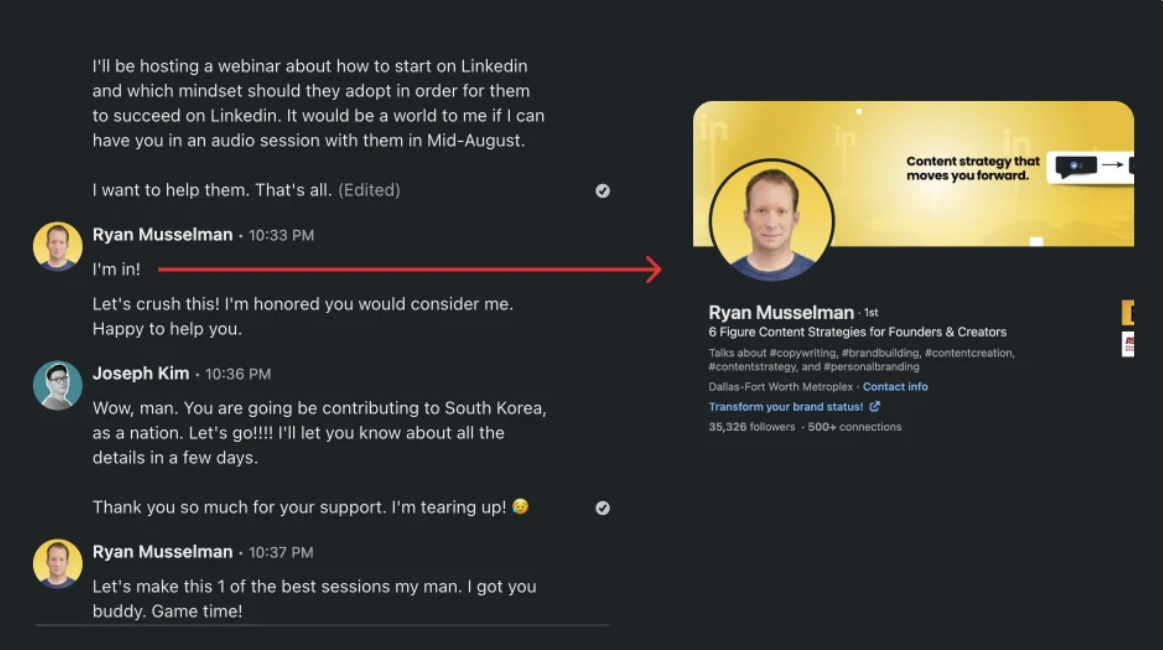This screenshot has height=650, width=1163.
Task: Click the red logo at profile's right edge
Action: point(1128,344)
